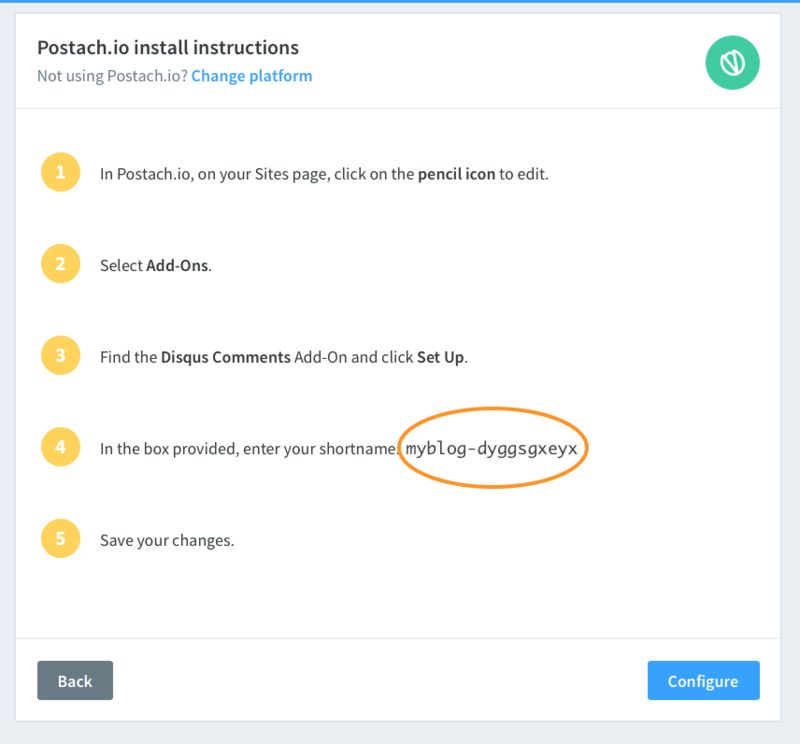Click the bold "Add-Ons" text

[178, 266]
